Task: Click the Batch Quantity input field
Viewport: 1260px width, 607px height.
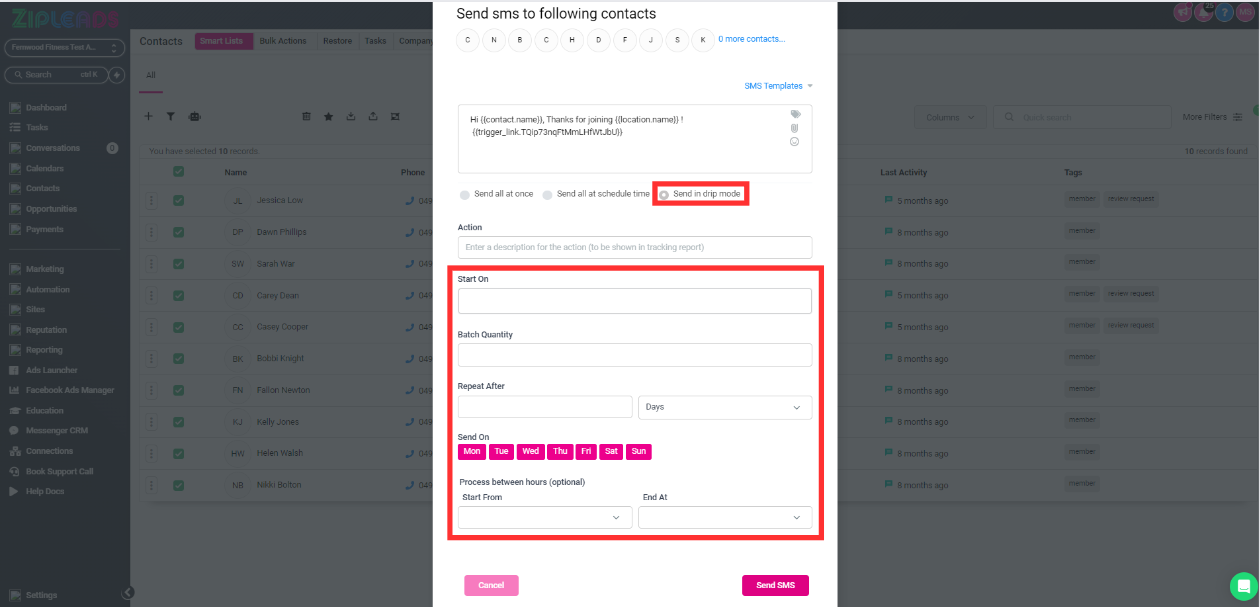Action: click(x=635, y=355)
